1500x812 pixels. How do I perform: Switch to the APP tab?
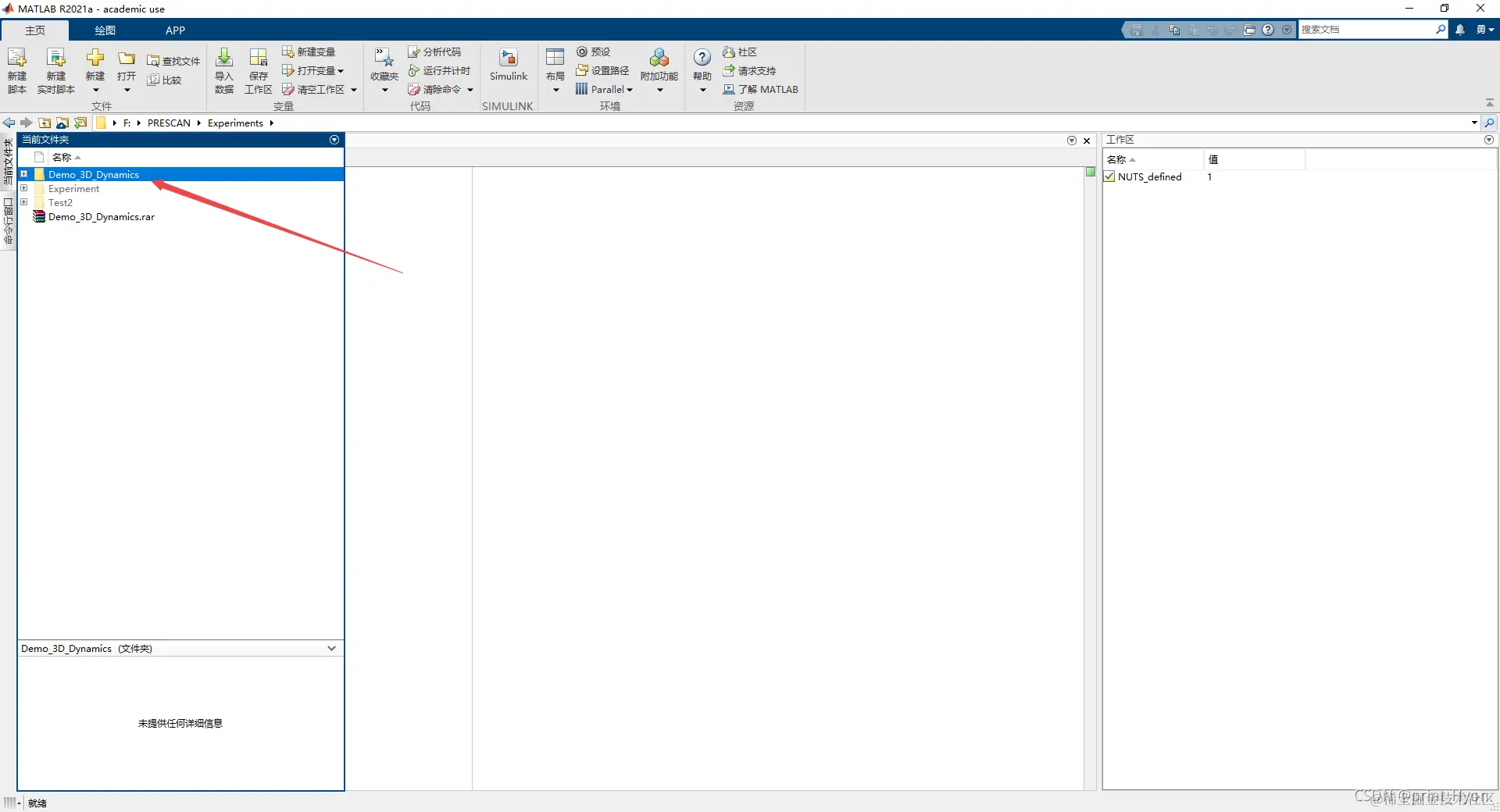coord(175,30)
